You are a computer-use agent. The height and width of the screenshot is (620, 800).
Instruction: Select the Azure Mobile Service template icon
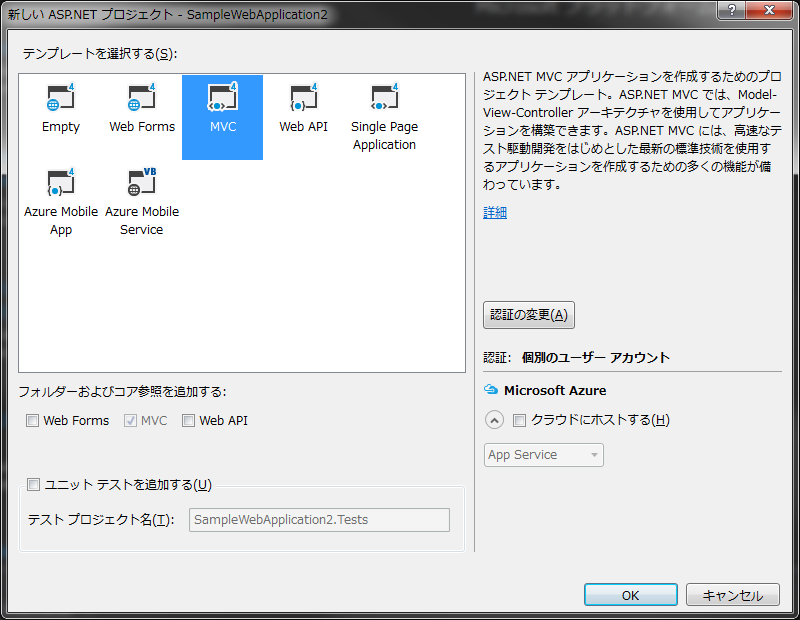pyautogui.click(x=142, y=182)
